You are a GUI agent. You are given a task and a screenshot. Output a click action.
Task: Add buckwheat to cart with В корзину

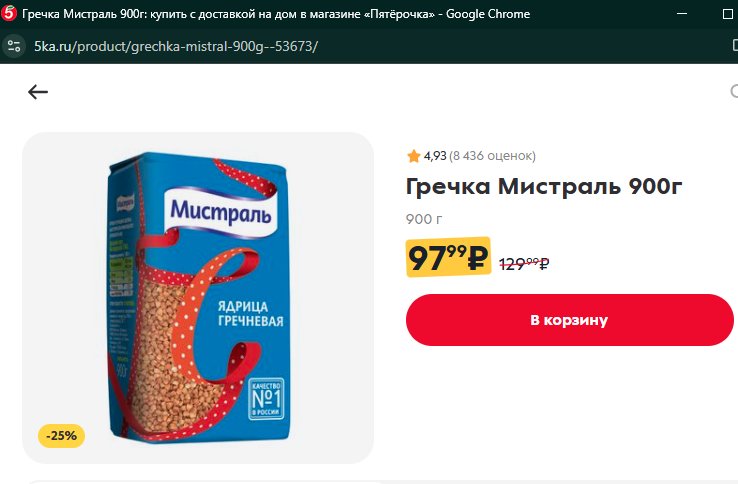click(x=570, y=320)
